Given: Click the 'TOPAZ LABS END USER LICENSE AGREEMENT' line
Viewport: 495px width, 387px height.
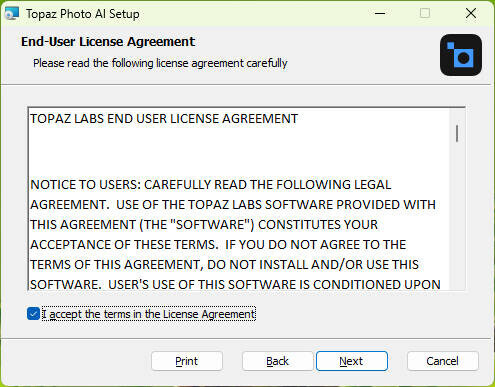Looking at the screenshot, I should coord(164,119).
